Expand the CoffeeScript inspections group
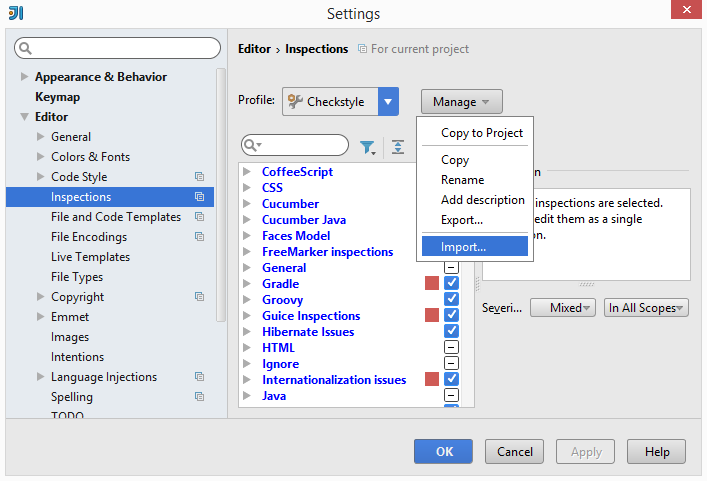Viewport: 707px width, 481px height. point(247,171)
